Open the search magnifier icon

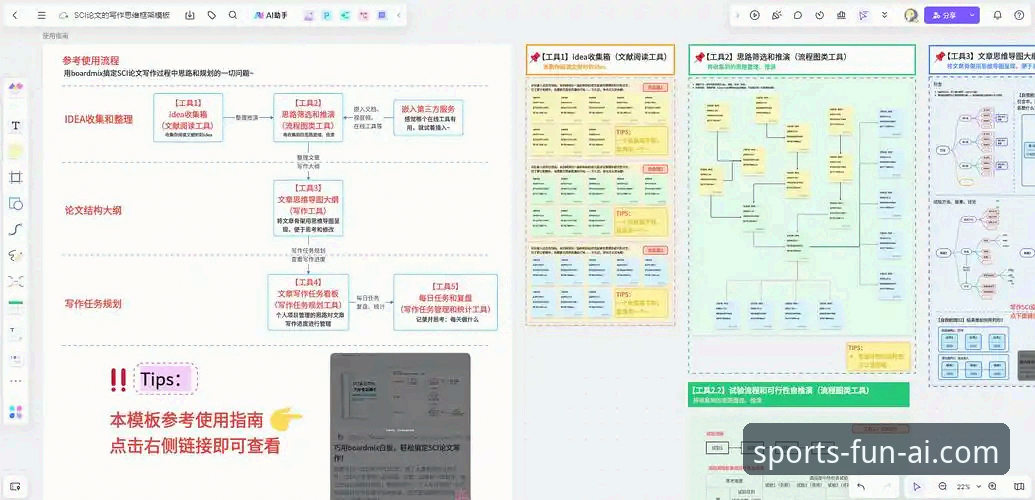[233, 15]
